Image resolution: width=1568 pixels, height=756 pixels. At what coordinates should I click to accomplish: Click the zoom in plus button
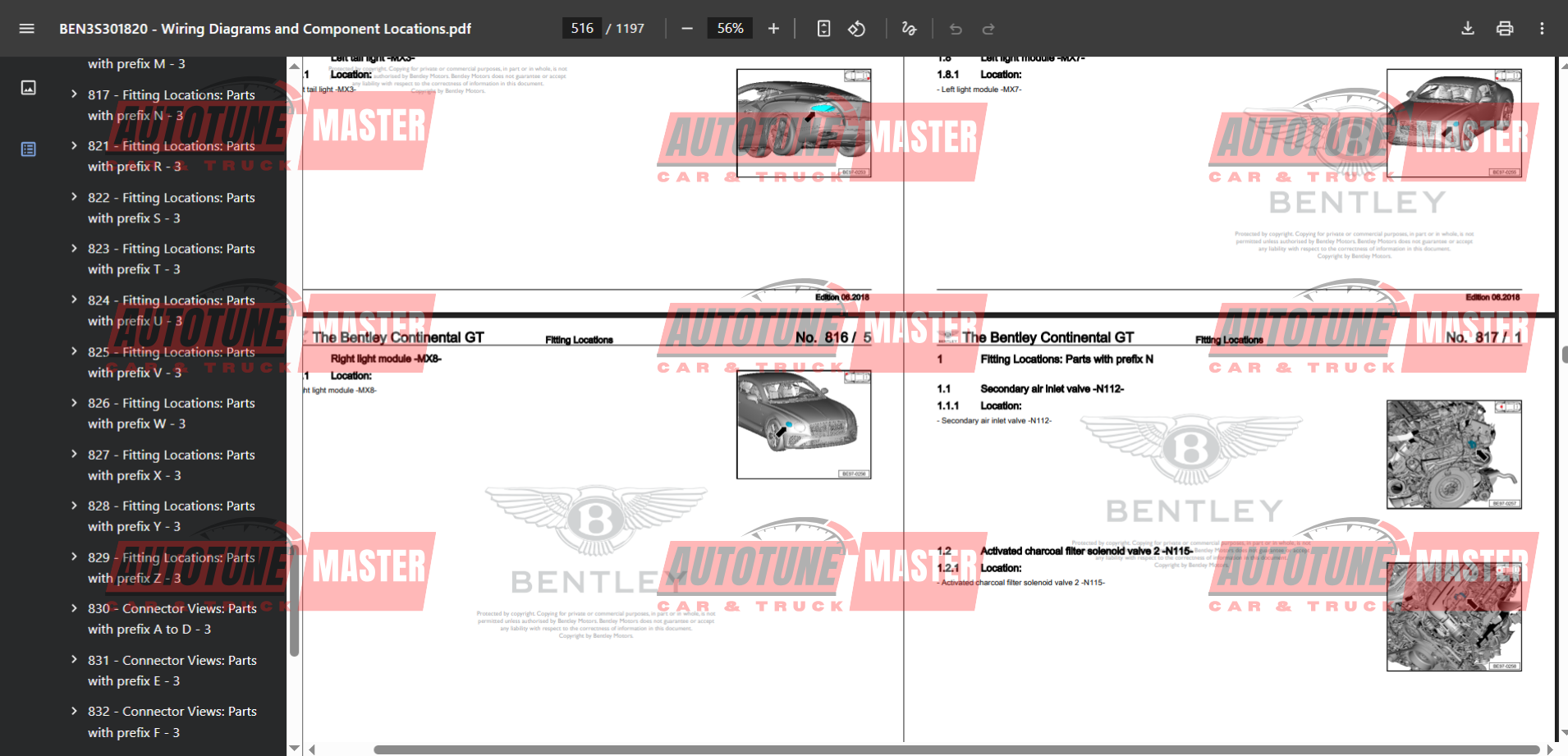[773, 29]
